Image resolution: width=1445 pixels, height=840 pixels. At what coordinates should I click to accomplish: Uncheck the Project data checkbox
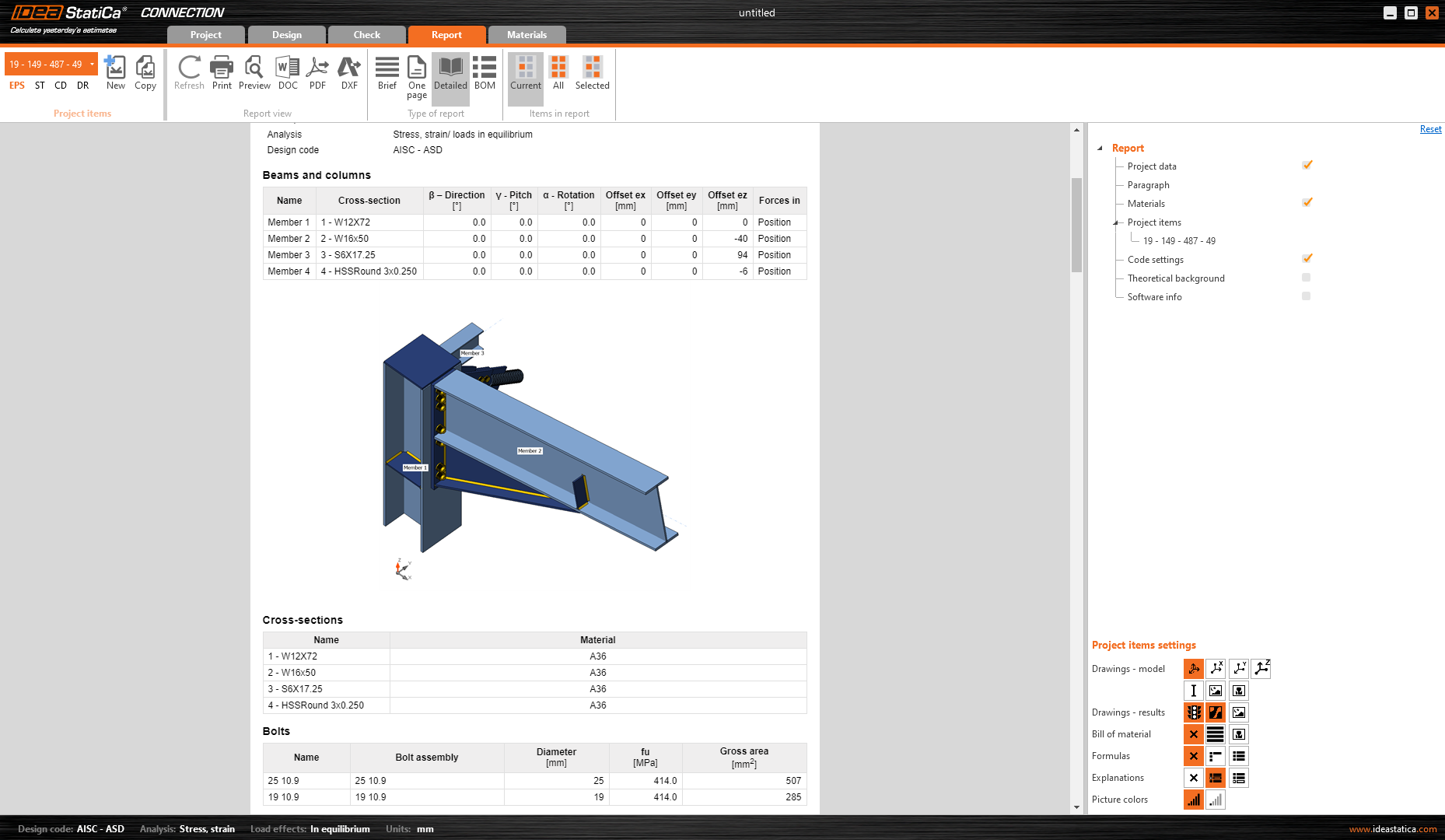[x=1307, y=165]
